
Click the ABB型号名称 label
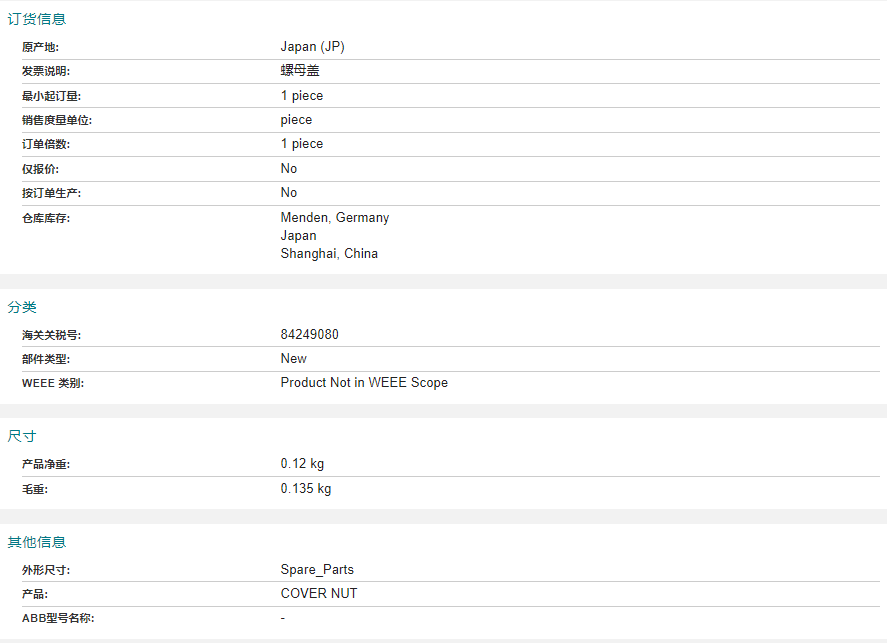[58, 618]
